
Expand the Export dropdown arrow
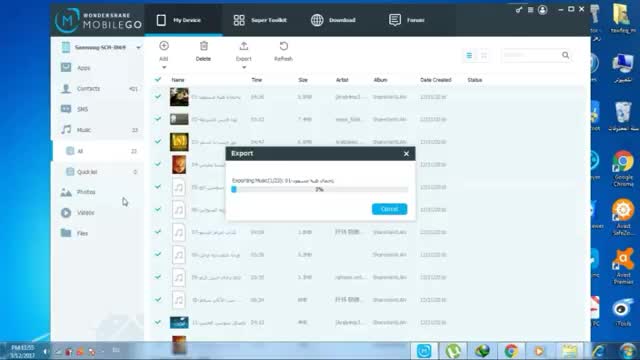[x=244, y=67]
